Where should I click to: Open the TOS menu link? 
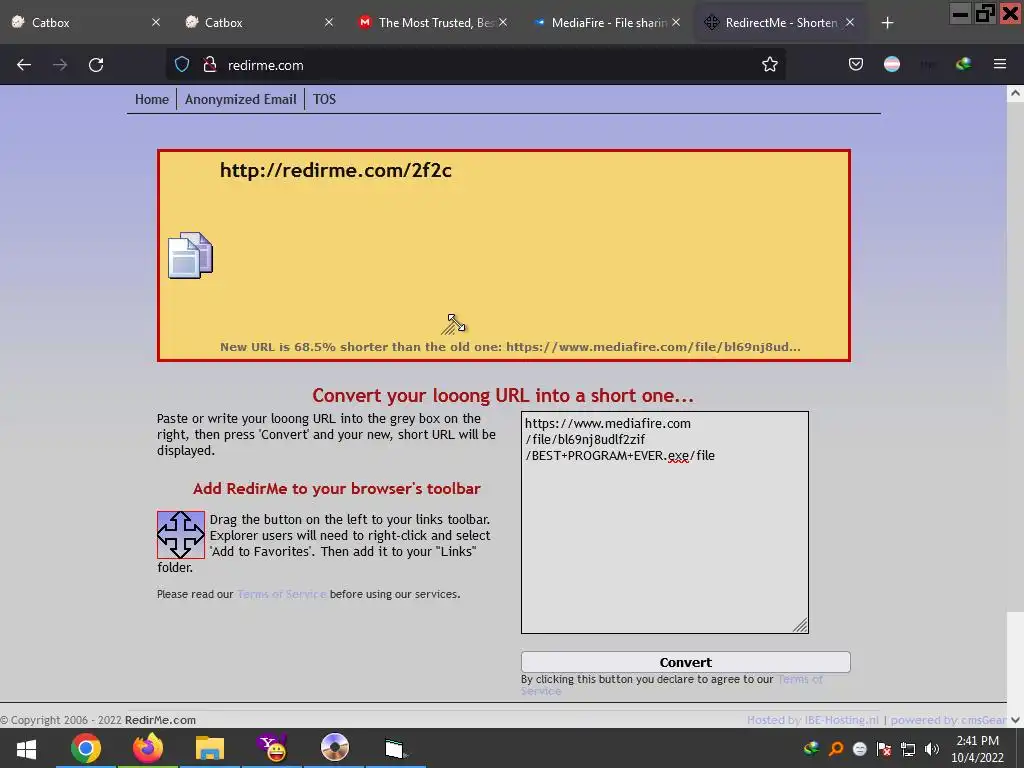[324, 99]
